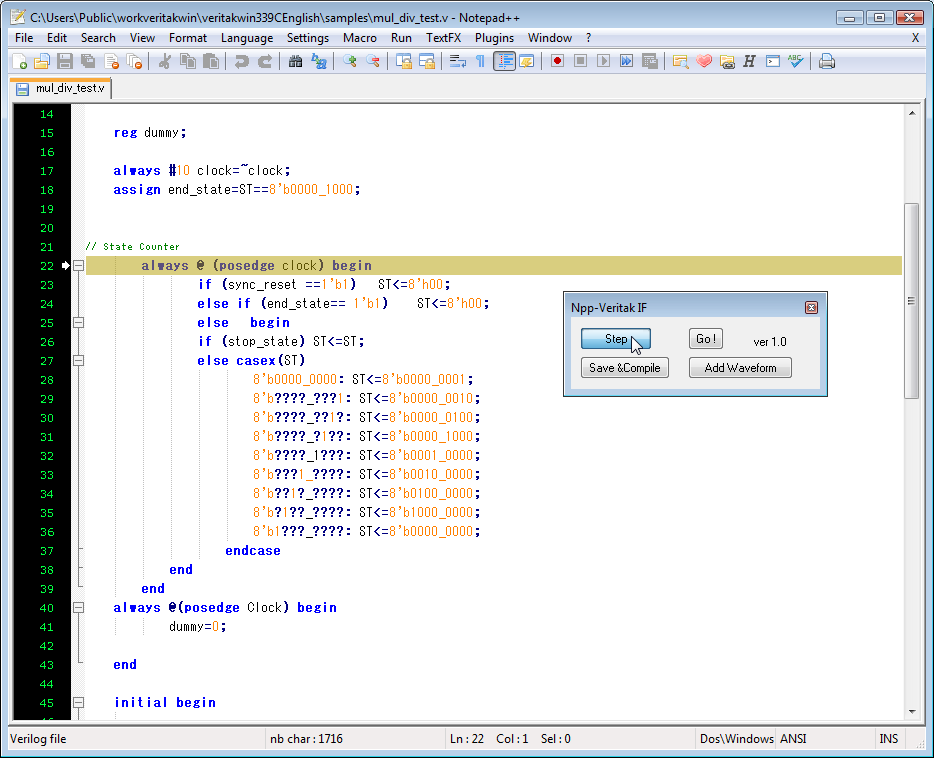
Task: Collapse the fold marker on line 25
Action: click(x=78, y=323)
